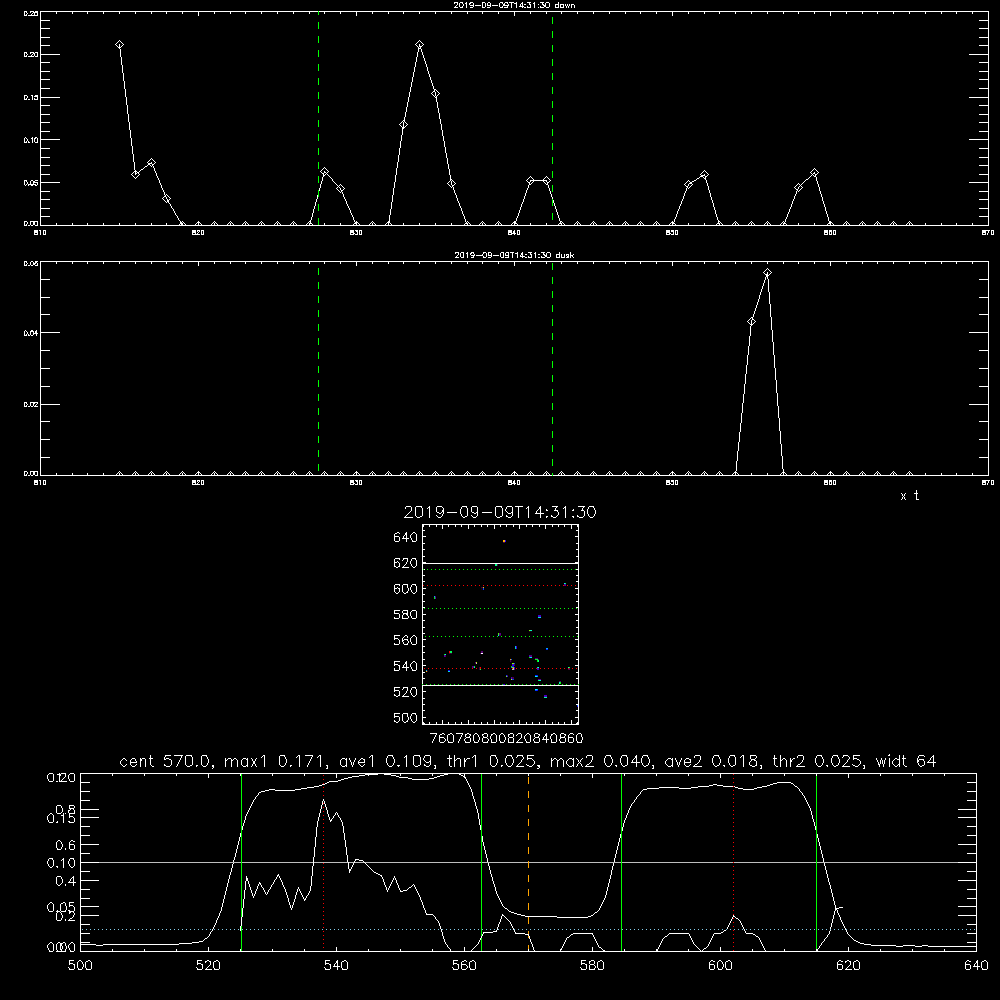Click the '2019-09-09T14:31:30 dawn' plot title
This screenshot has width=1000, height=1000.
[514, 5]
